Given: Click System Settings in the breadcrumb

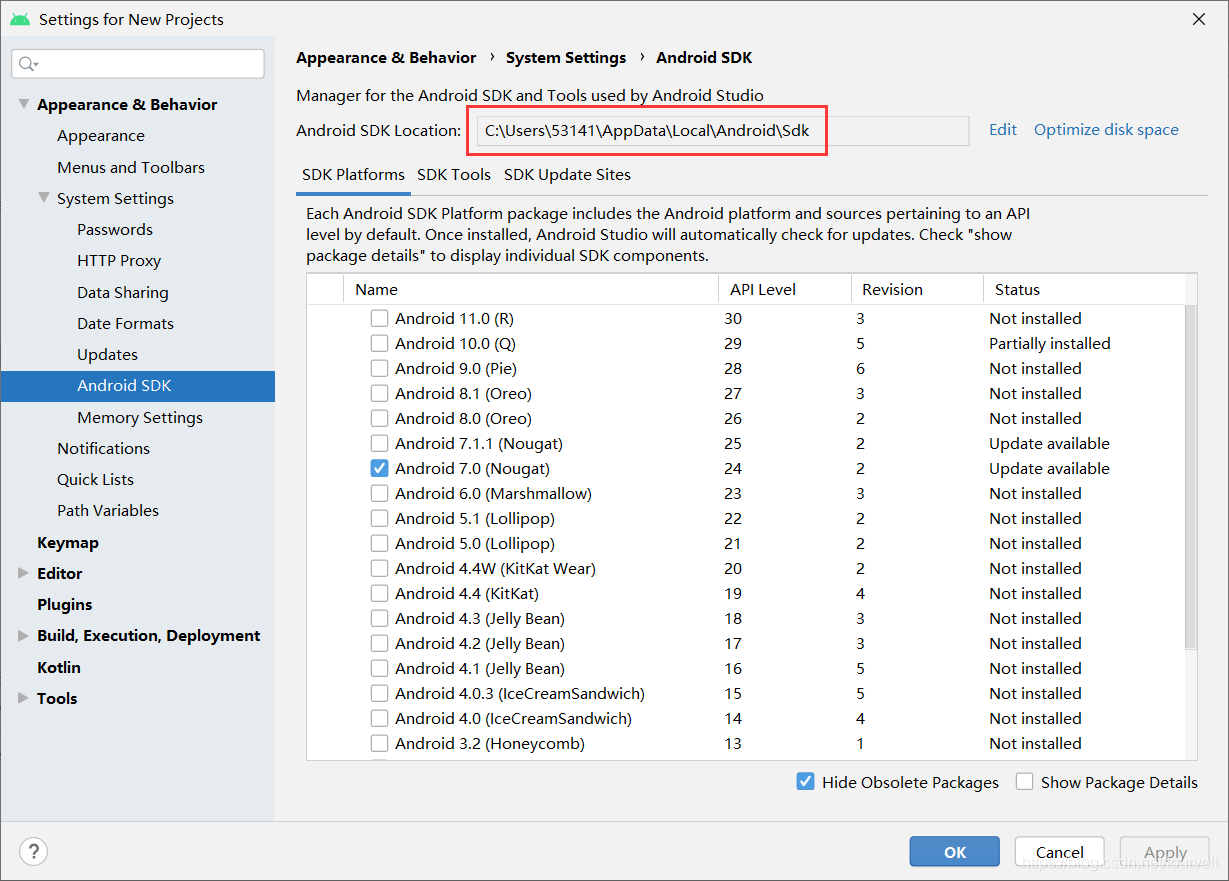Looking at the screenshot, I should pos(566,58).
